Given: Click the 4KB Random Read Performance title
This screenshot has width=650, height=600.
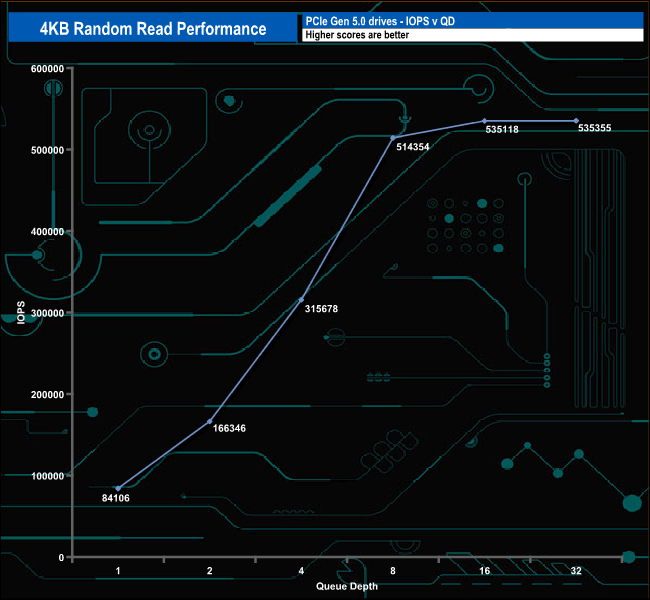Looking at the screenshot, I should point(153,29).
